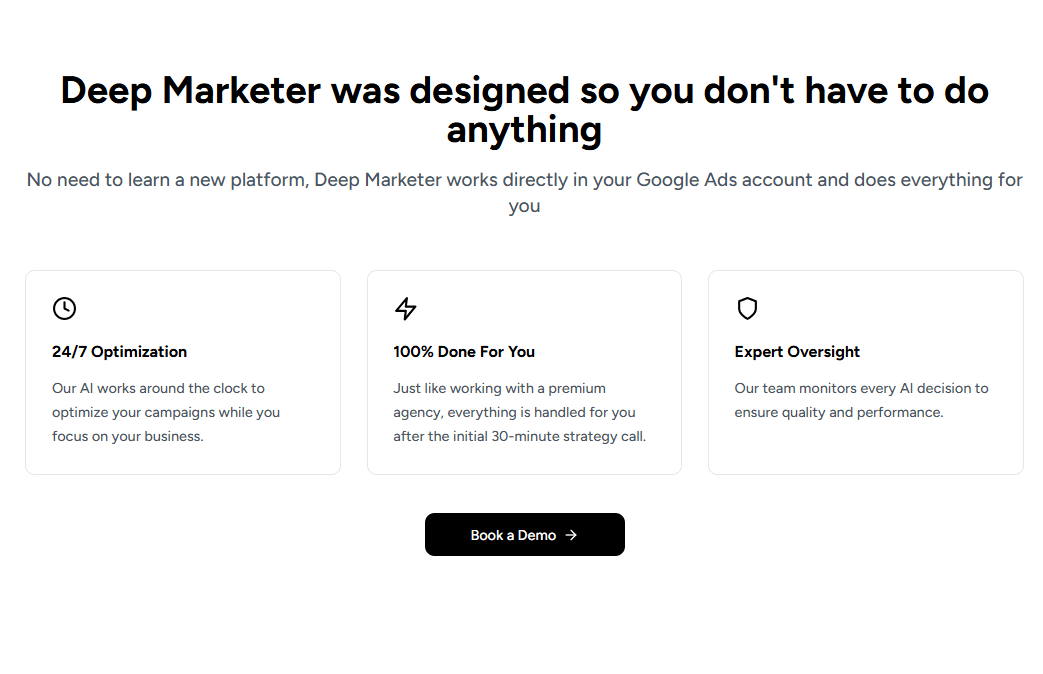The height and width of the screenshot is (674, 1043).
Task: Select the 100% Done For You title
Action: tap(464, 352)
